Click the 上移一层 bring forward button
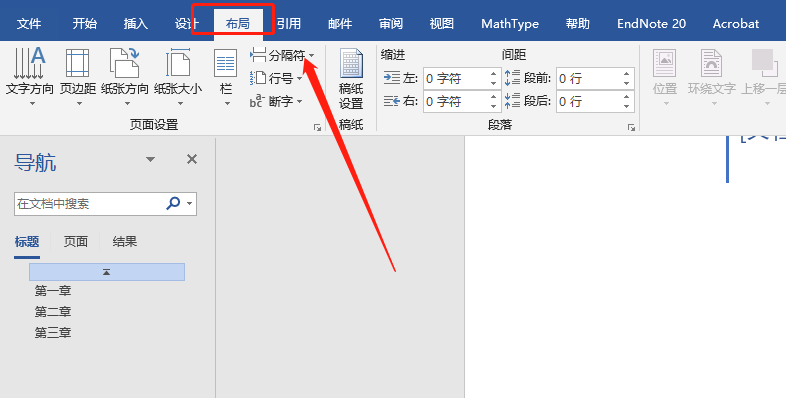786x398 pixels. [x=763, y=77]
